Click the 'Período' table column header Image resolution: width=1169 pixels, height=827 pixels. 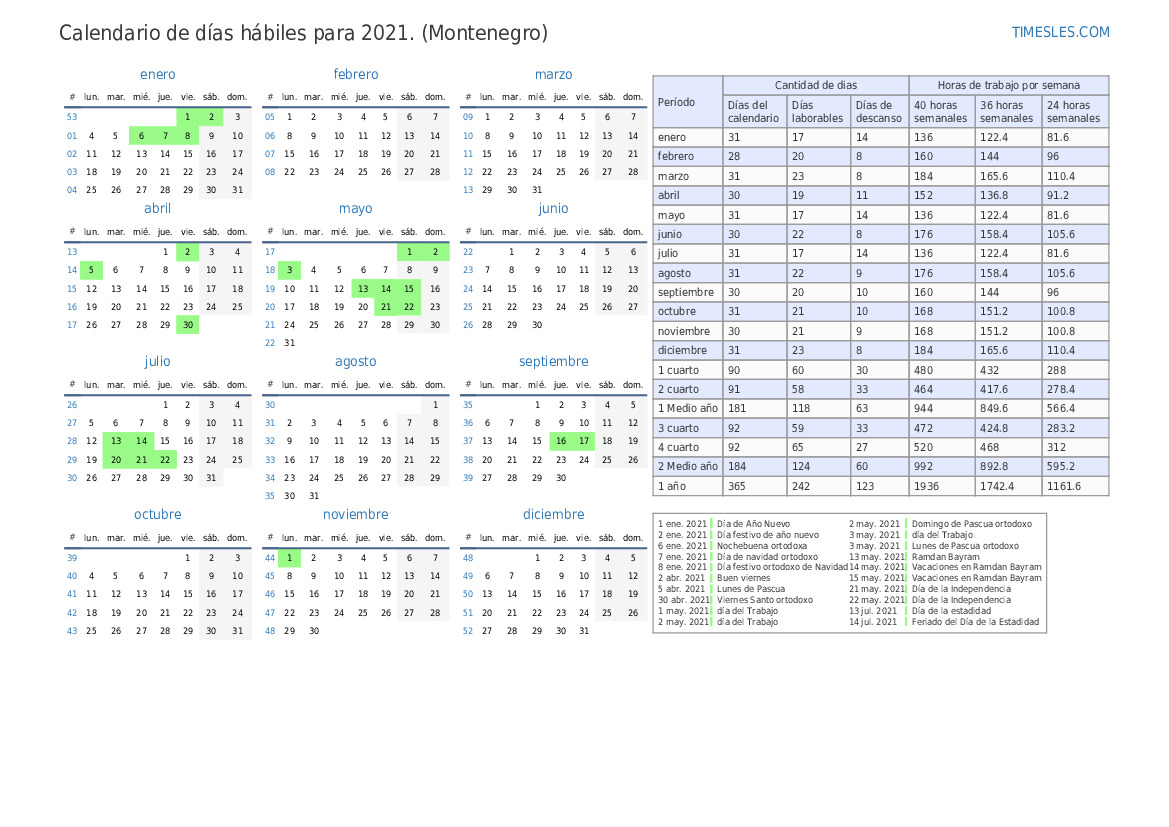click(677, 102)
